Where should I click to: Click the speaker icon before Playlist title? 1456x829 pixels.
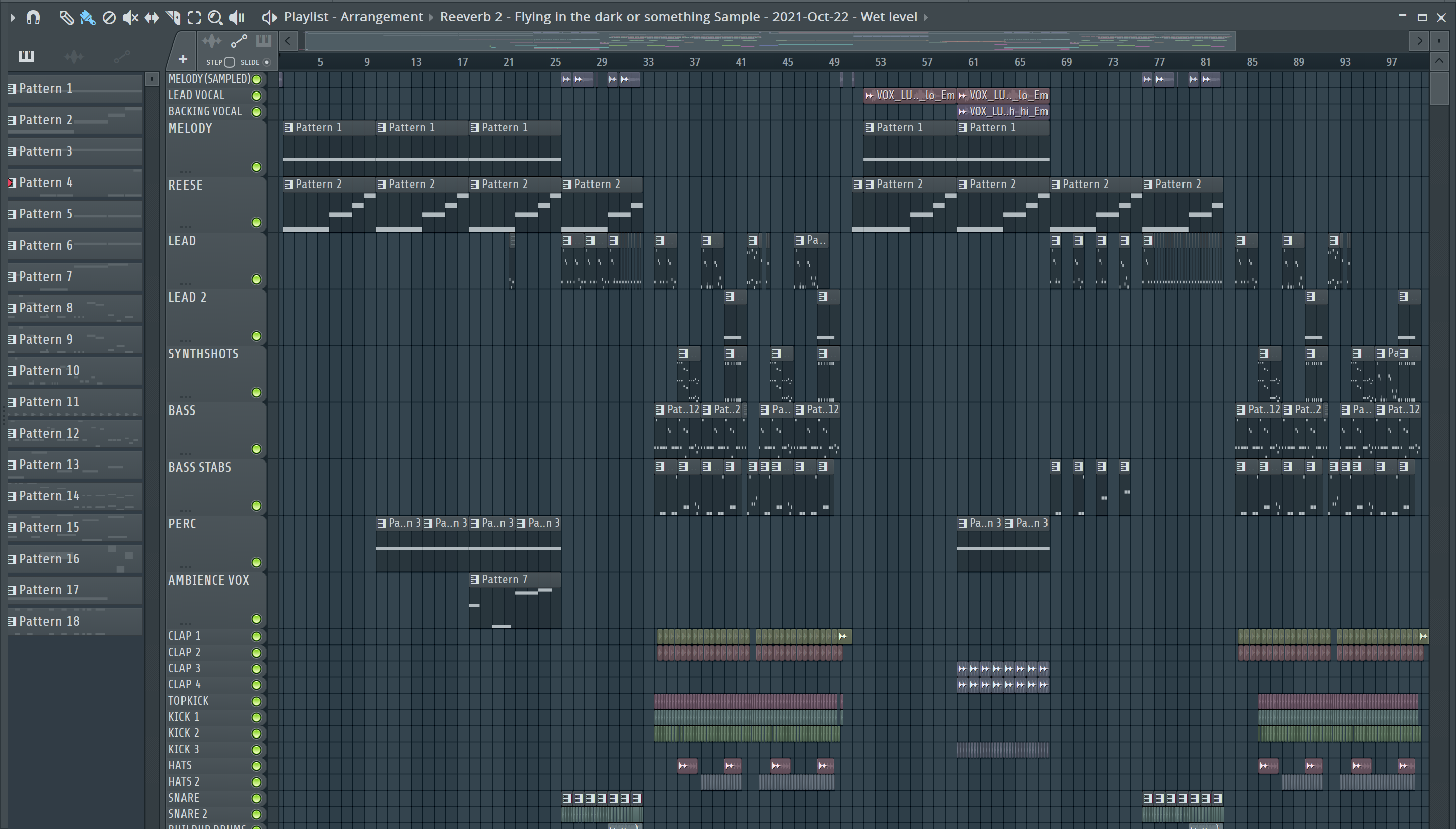tap(269, 18)
